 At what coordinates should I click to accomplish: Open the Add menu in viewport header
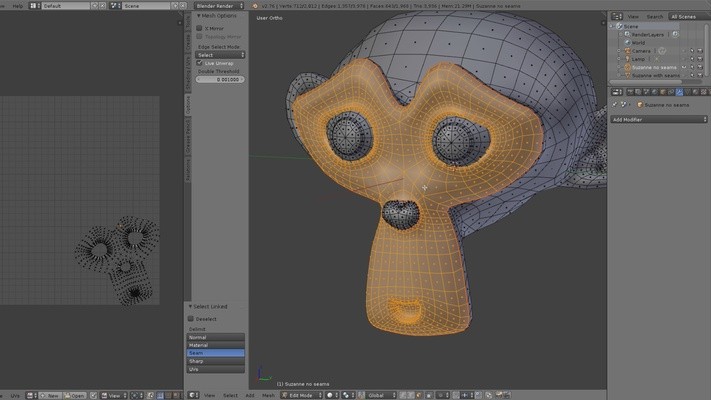click(x=250, y=395)
